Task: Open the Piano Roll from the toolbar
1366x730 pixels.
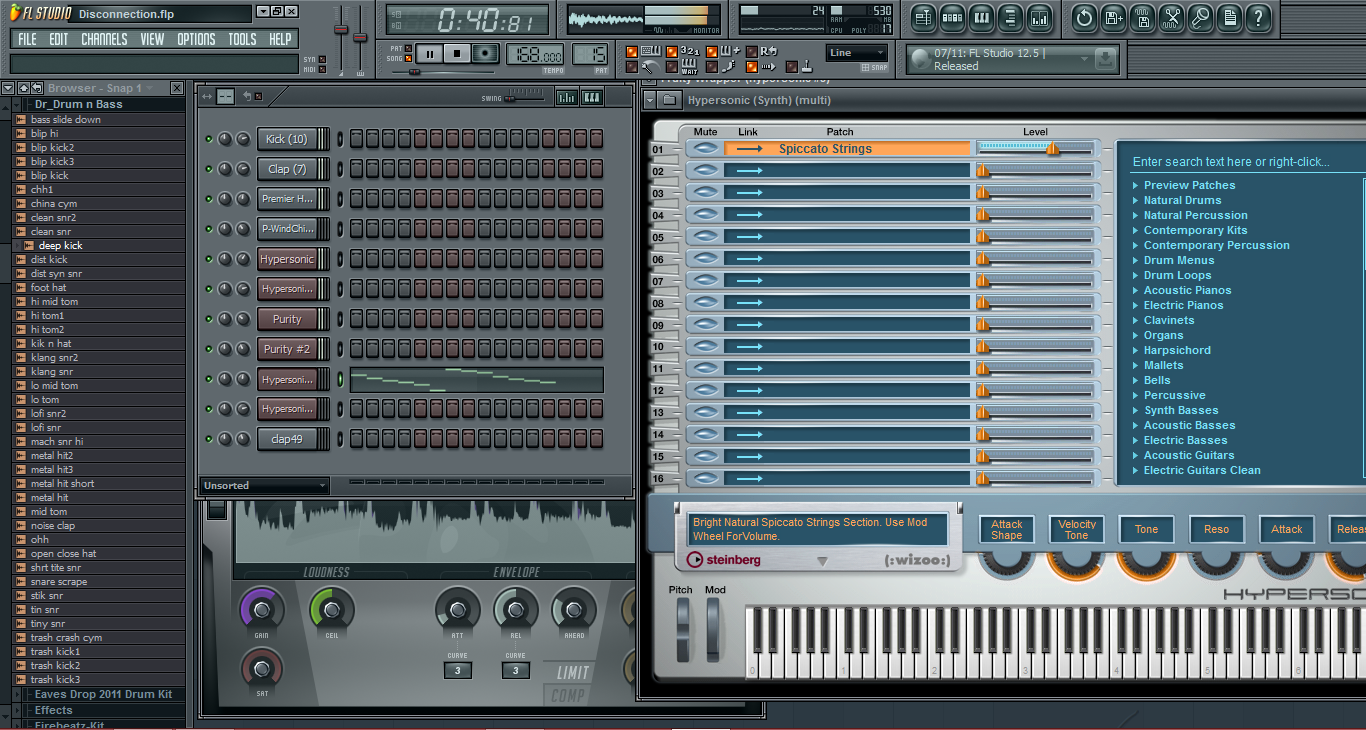Action: tap(981, 17)
